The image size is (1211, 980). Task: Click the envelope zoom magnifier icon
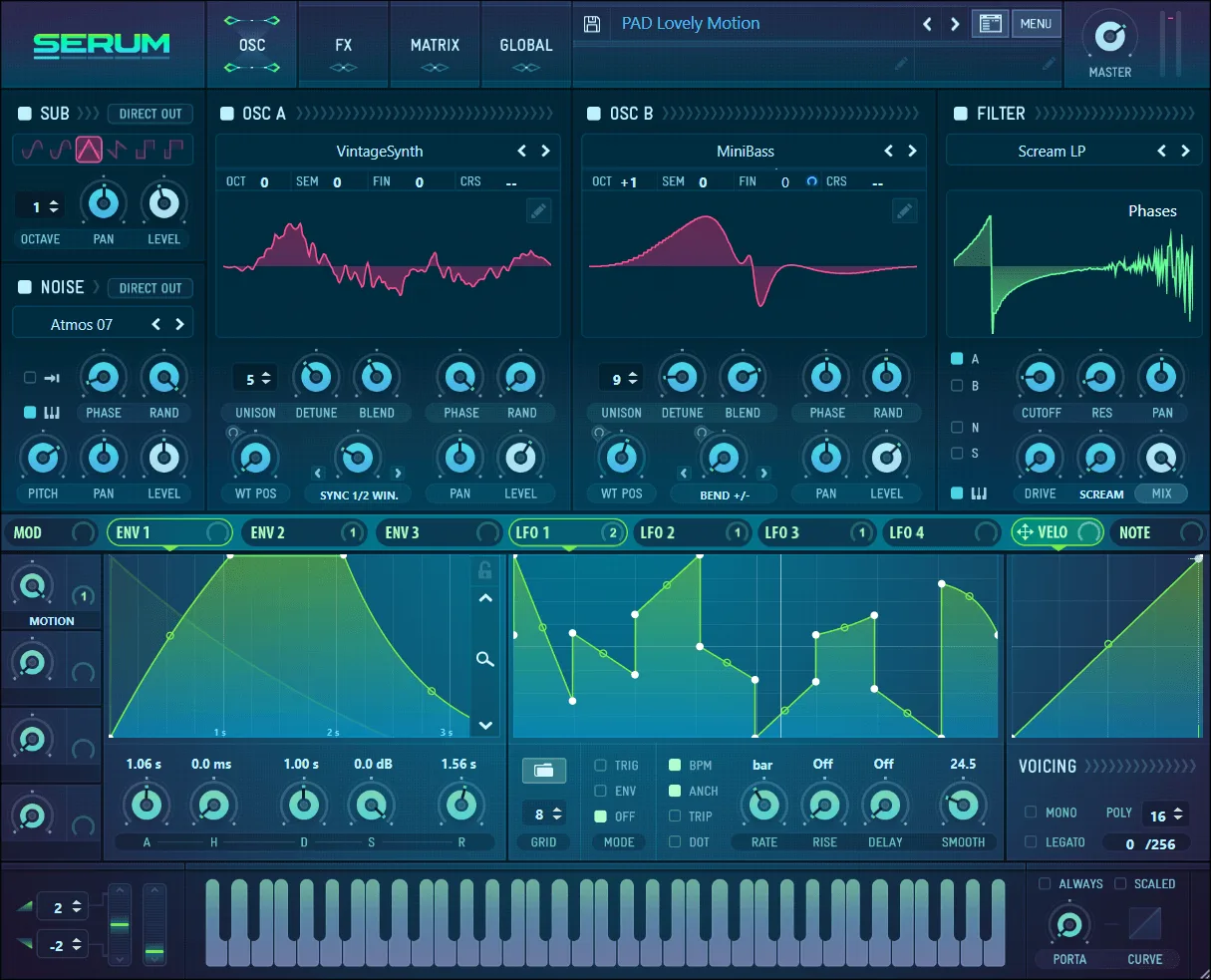485,659
